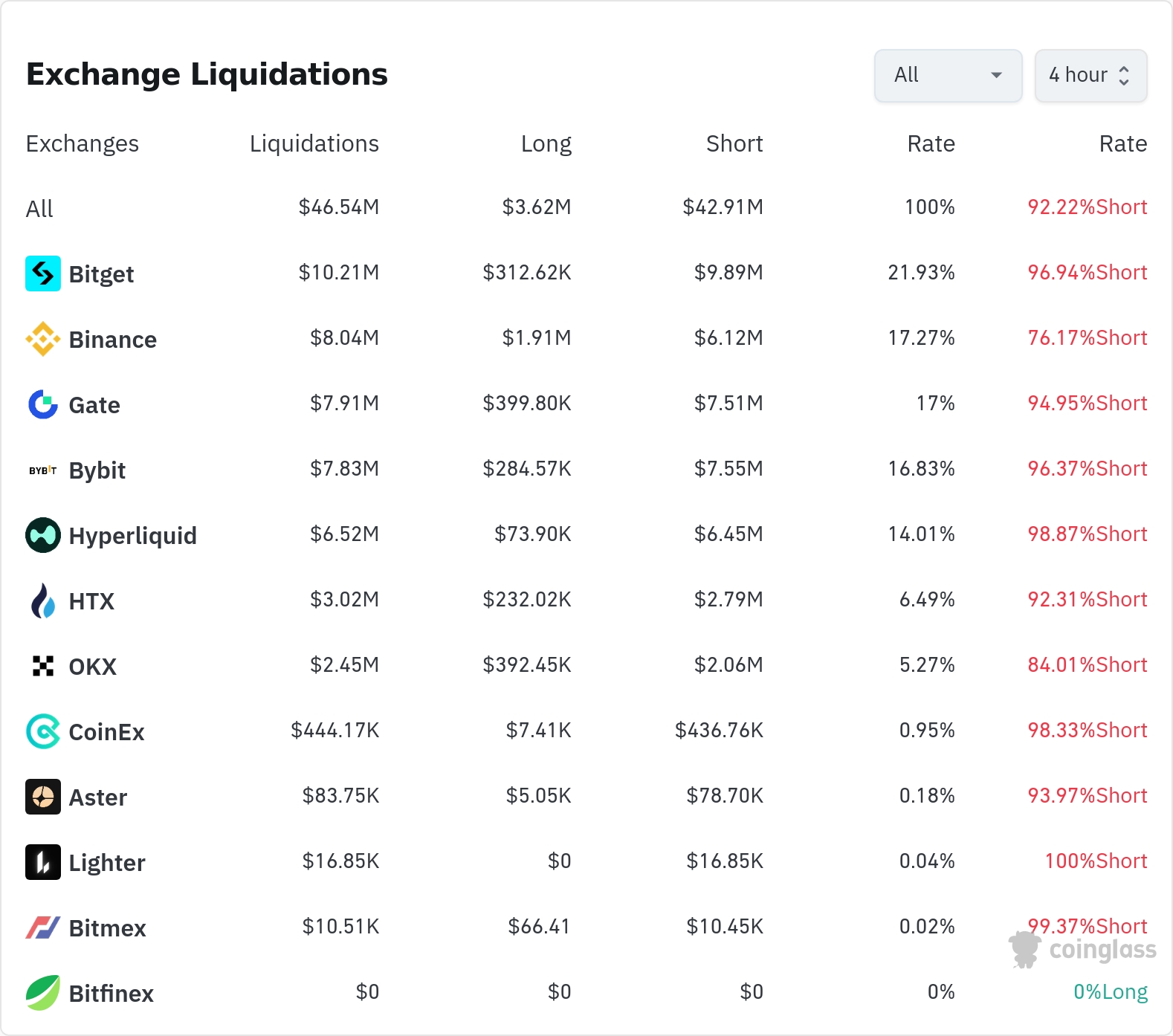Click the Binance diamond logo icon
1173x1036 pixels.
click(x=43, y=339)
